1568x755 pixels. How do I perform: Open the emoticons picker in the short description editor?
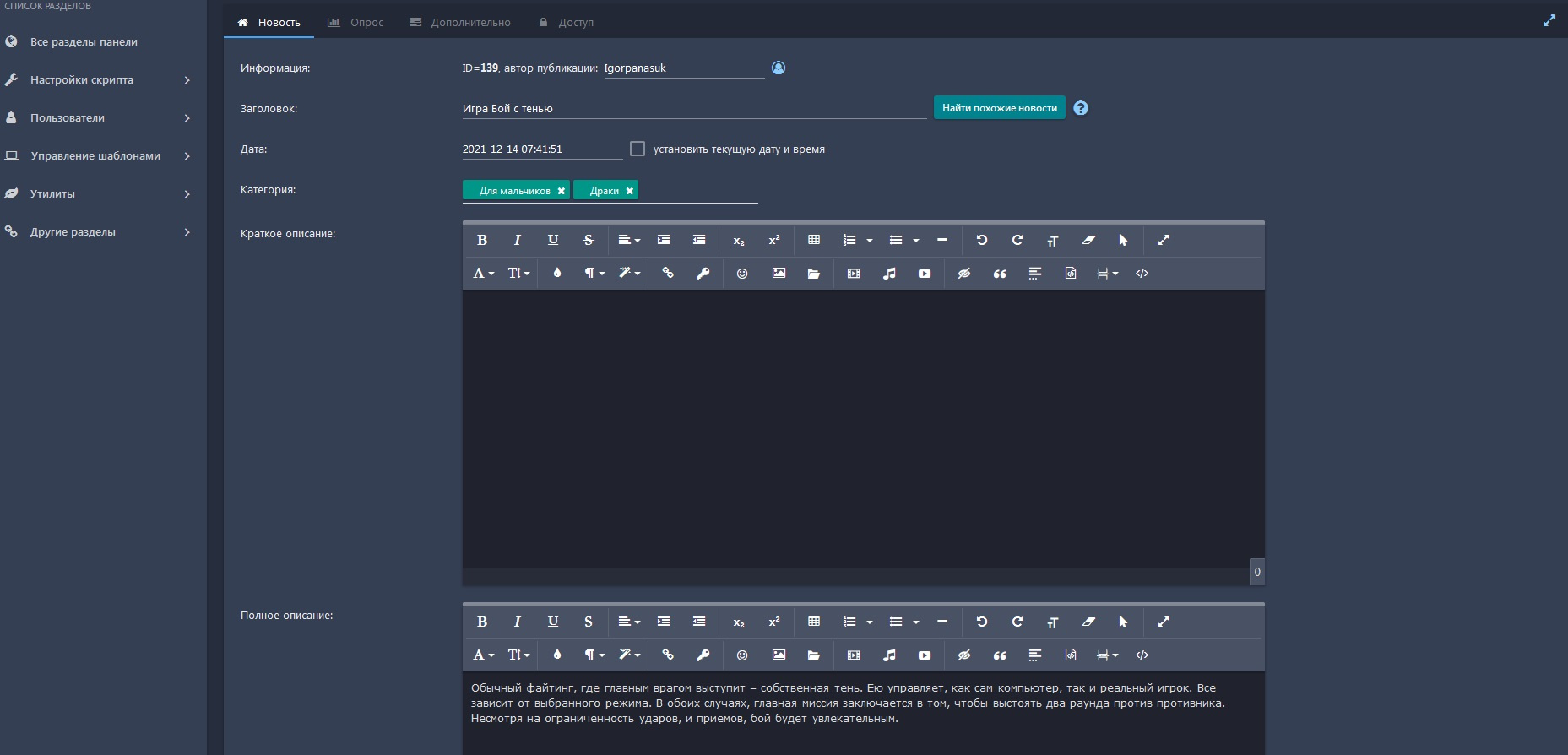pyautogui.click(x=742, y=274)
